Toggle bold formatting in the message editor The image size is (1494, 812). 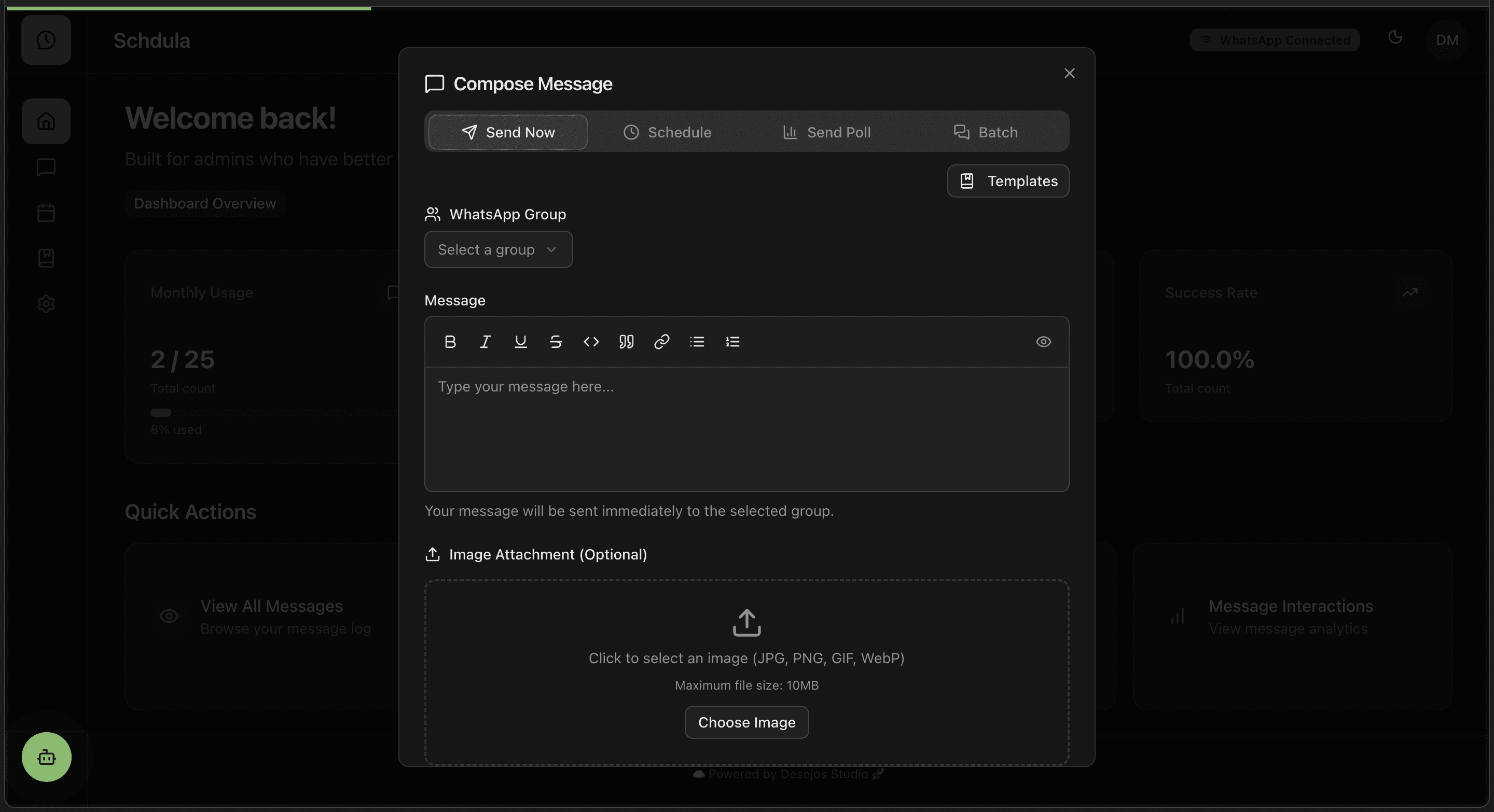tap(450, 341)
